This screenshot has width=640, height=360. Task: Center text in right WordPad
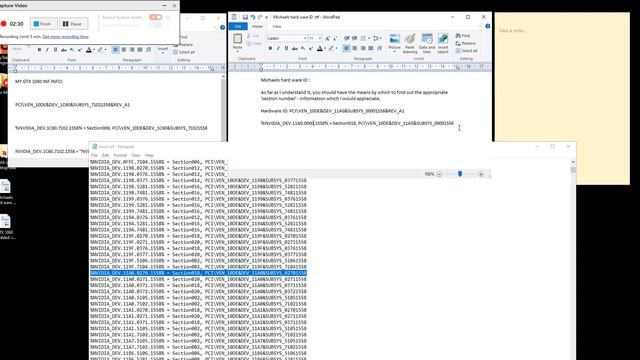(355, 49)
